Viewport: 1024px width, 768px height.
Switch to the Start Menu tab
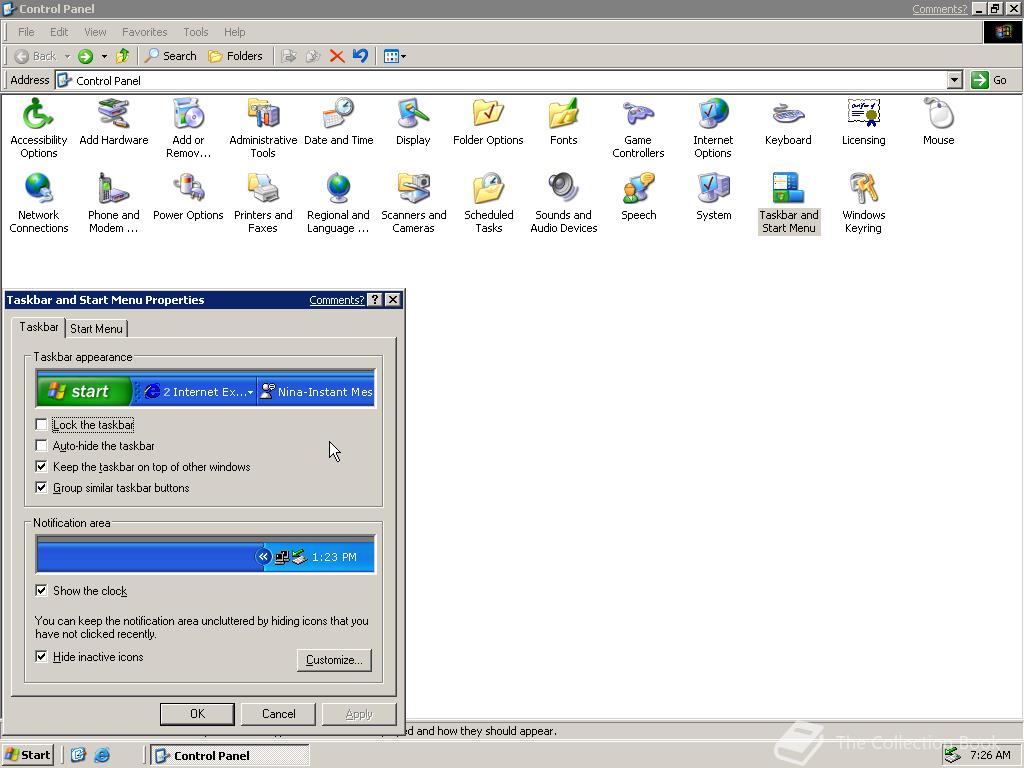(96, 328)
